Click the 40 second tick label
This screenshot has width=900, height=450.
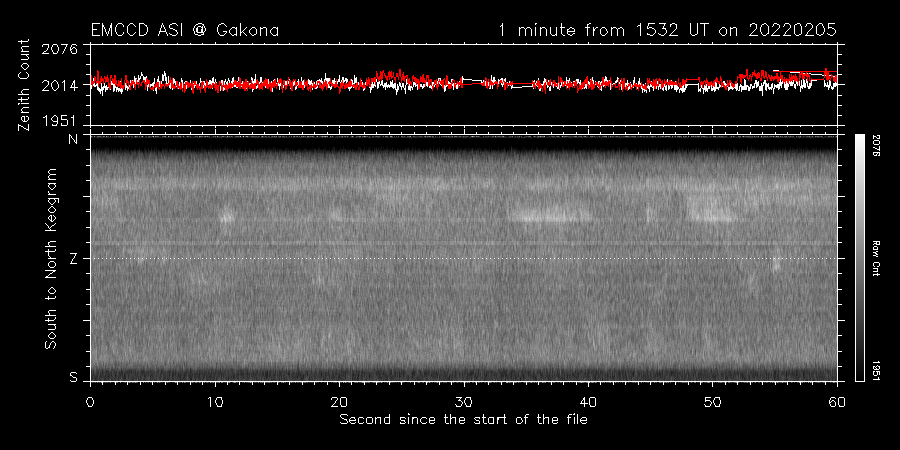[x=588, y=401]
